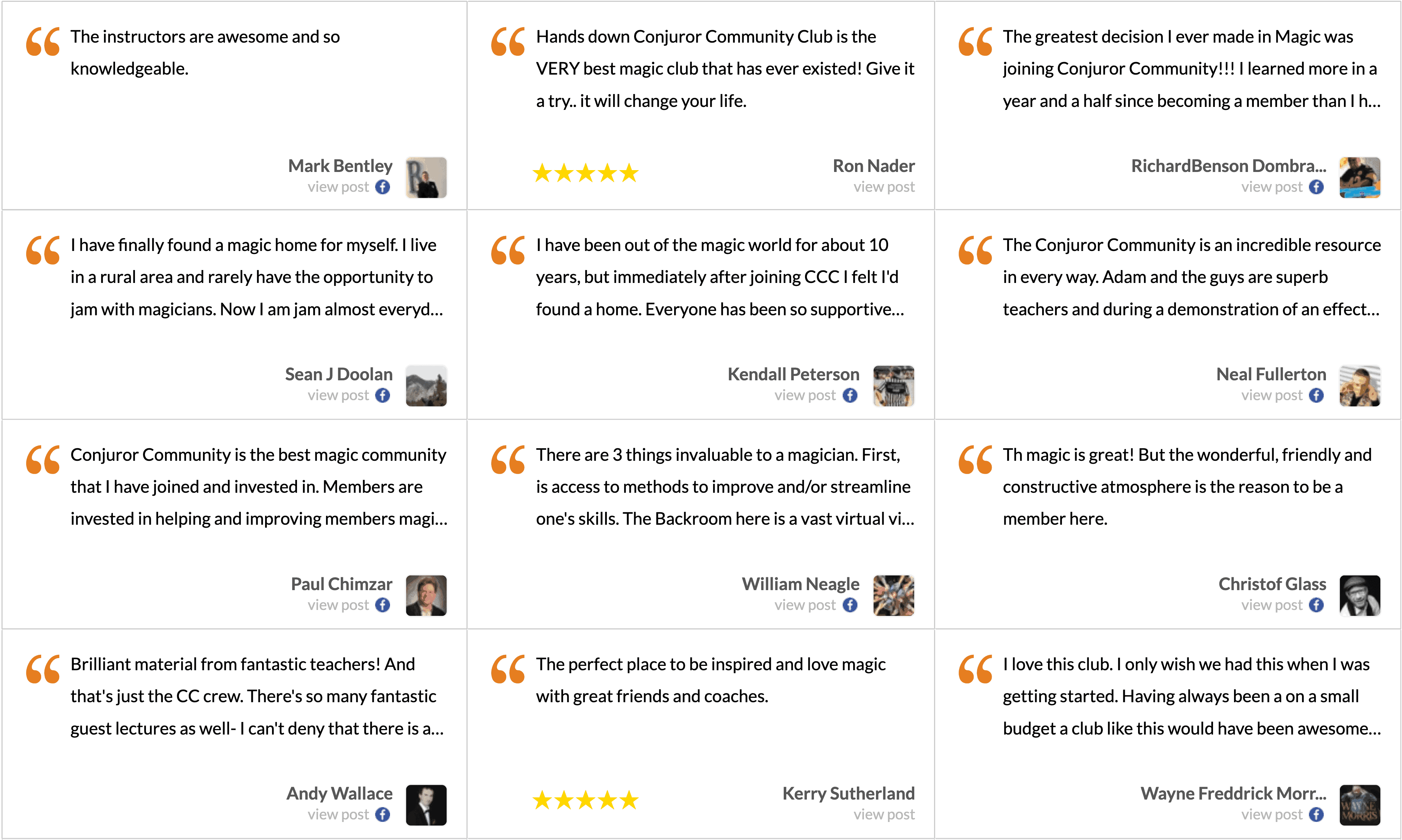1402x840 pixels.
Task: Click Ron Nader's five-star rating
Action: tap(586, 173)
